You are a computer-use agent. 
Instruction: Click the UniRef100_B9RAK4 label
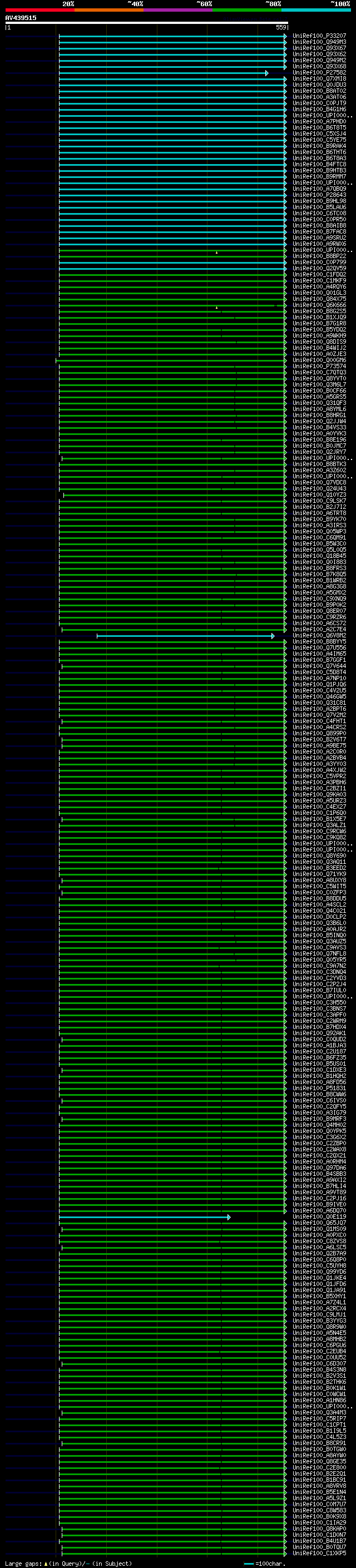coord(319,146)
